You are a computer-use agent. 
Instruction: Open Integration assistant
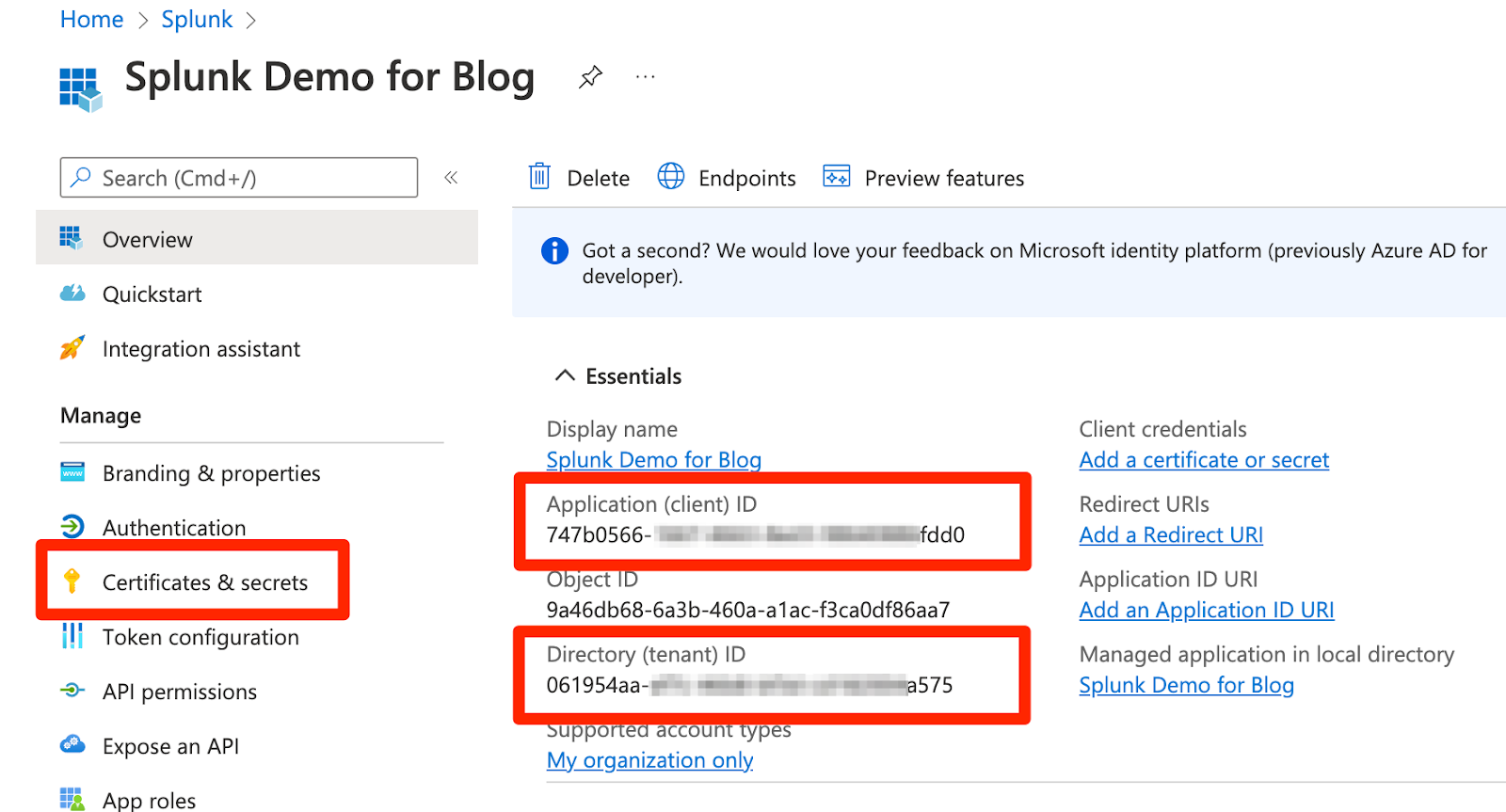(200, 349)
